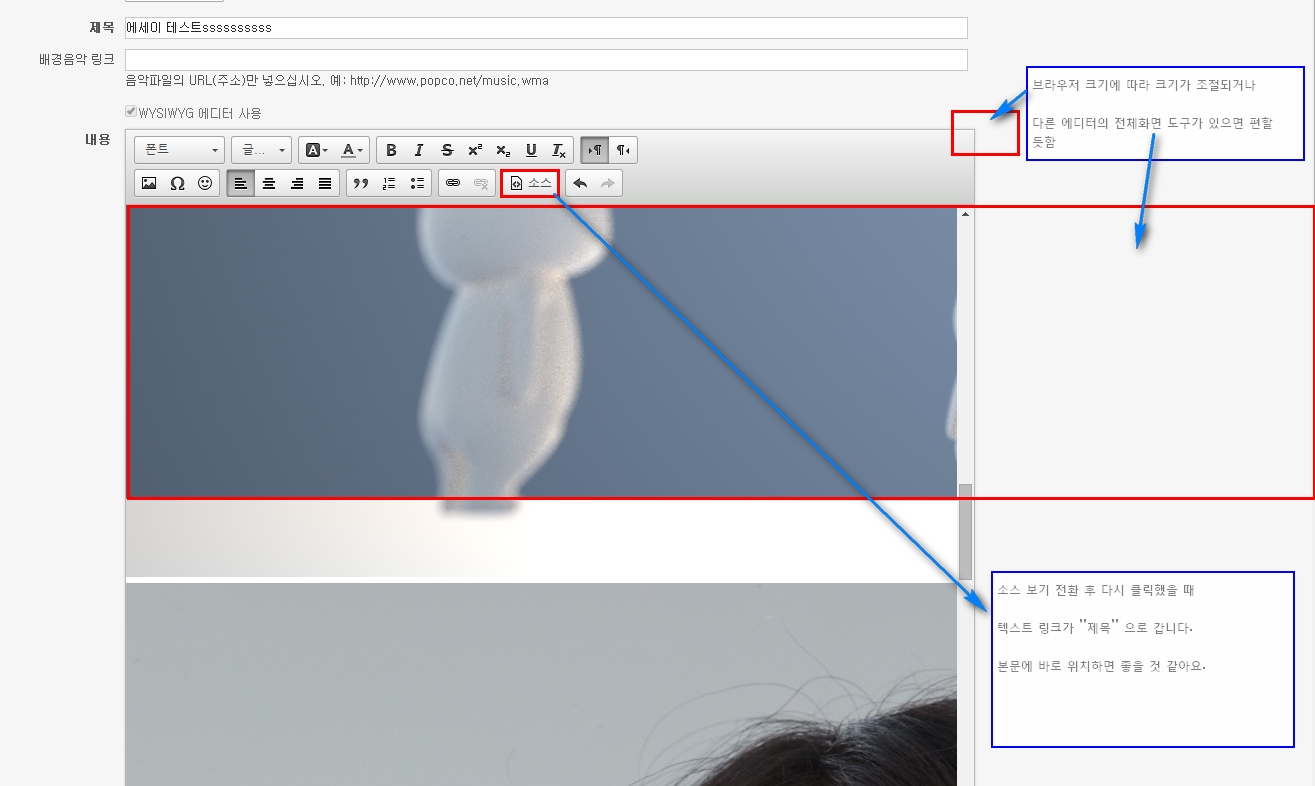1315x786 pixels.
Task: Apply subscript formatting
Action: tap(503, 150)
